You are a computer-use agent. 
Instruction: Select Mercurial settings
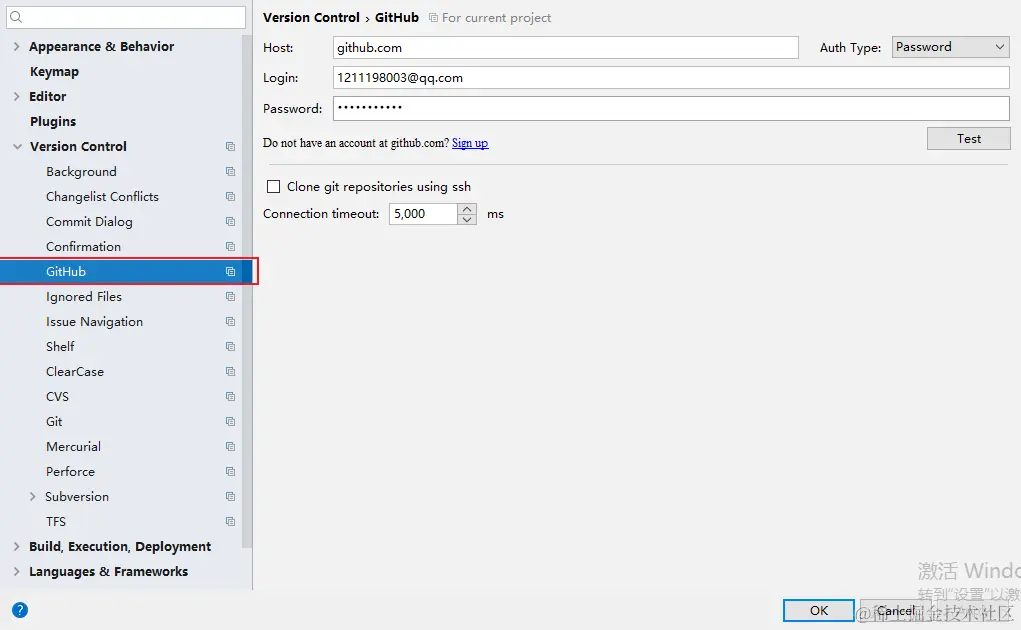tap(74, 446)
